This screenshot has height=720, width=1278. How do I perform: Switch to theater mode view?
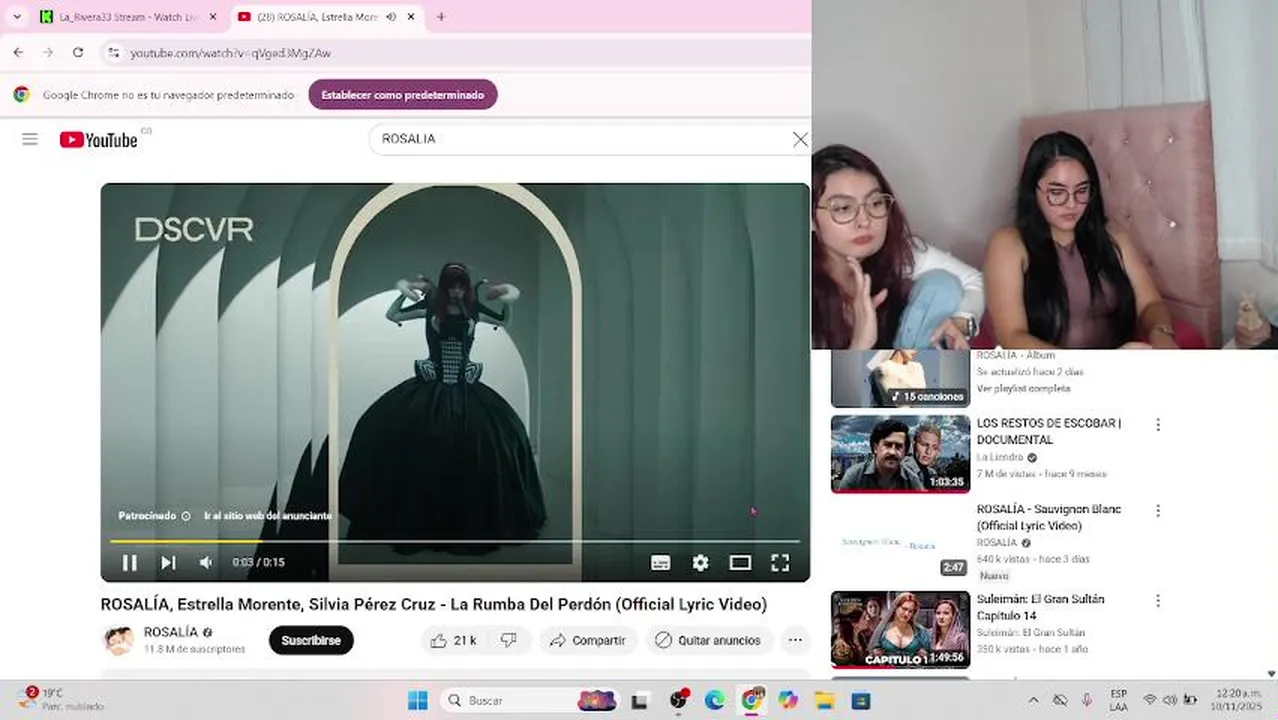pos(740,563)
